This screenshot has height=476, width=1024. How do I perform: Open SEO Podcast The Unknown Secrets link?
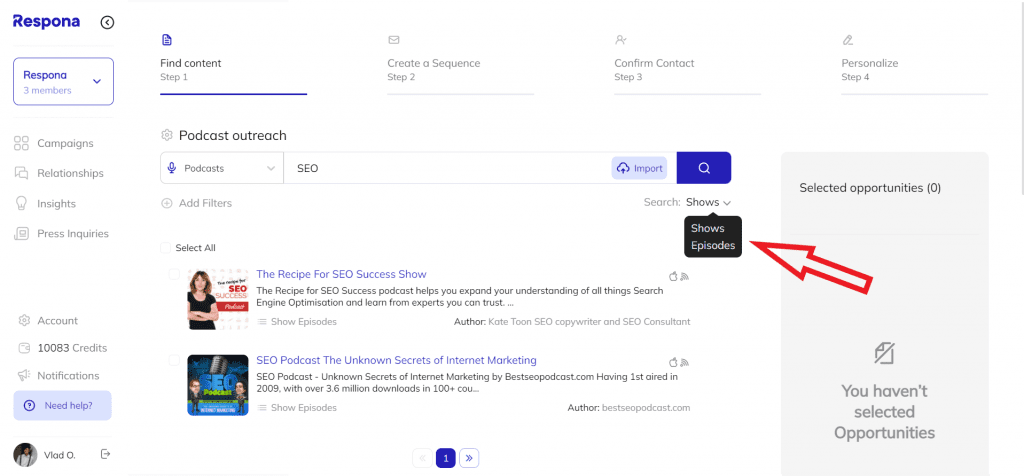(x=396, y=360)
